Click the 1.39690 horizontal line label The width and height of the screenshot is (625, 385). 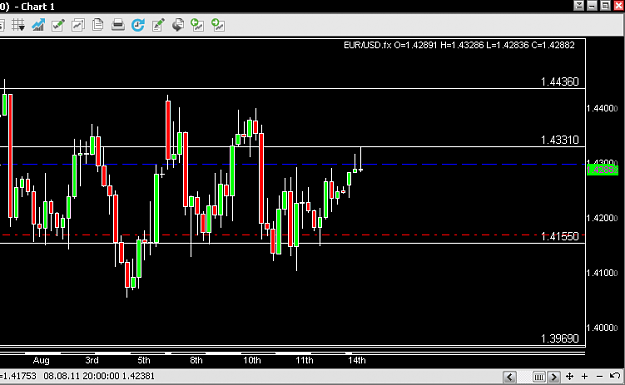[x=560, y=339]
